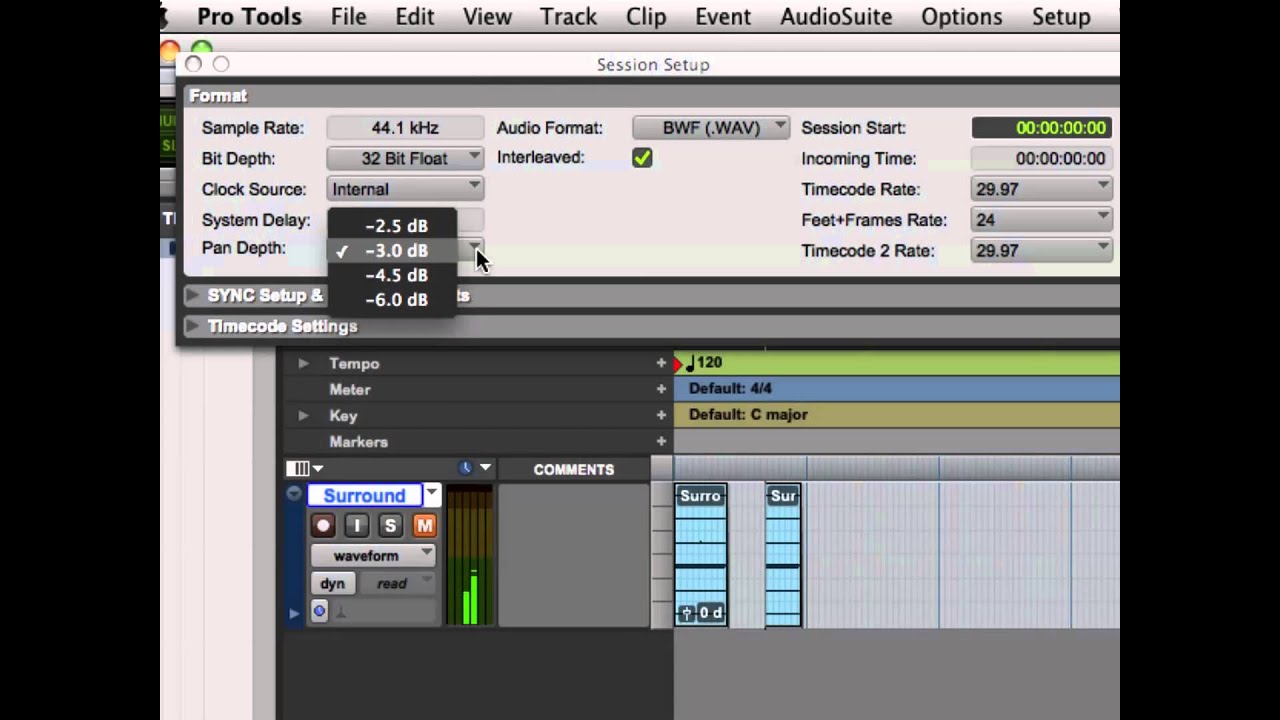This screenshot has width=1280, height=720.
Task: Uncheck the Interleaved checkbox
Action: point(642,158)
